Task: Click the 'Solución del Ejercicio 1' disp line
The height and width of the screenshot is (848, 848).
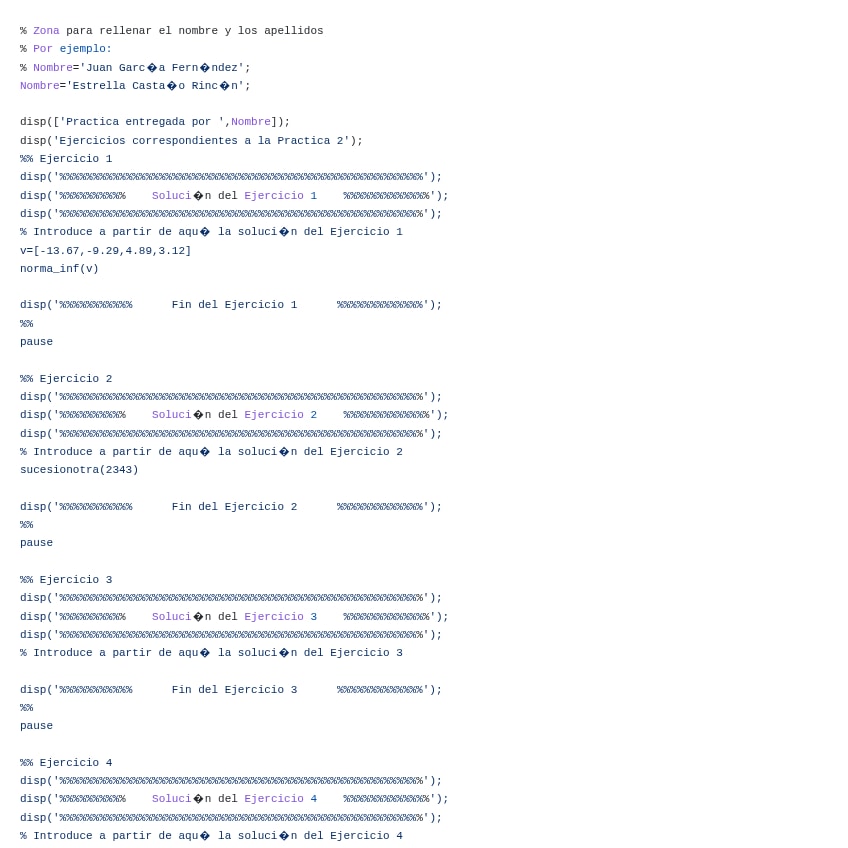Action: point(234,196)
